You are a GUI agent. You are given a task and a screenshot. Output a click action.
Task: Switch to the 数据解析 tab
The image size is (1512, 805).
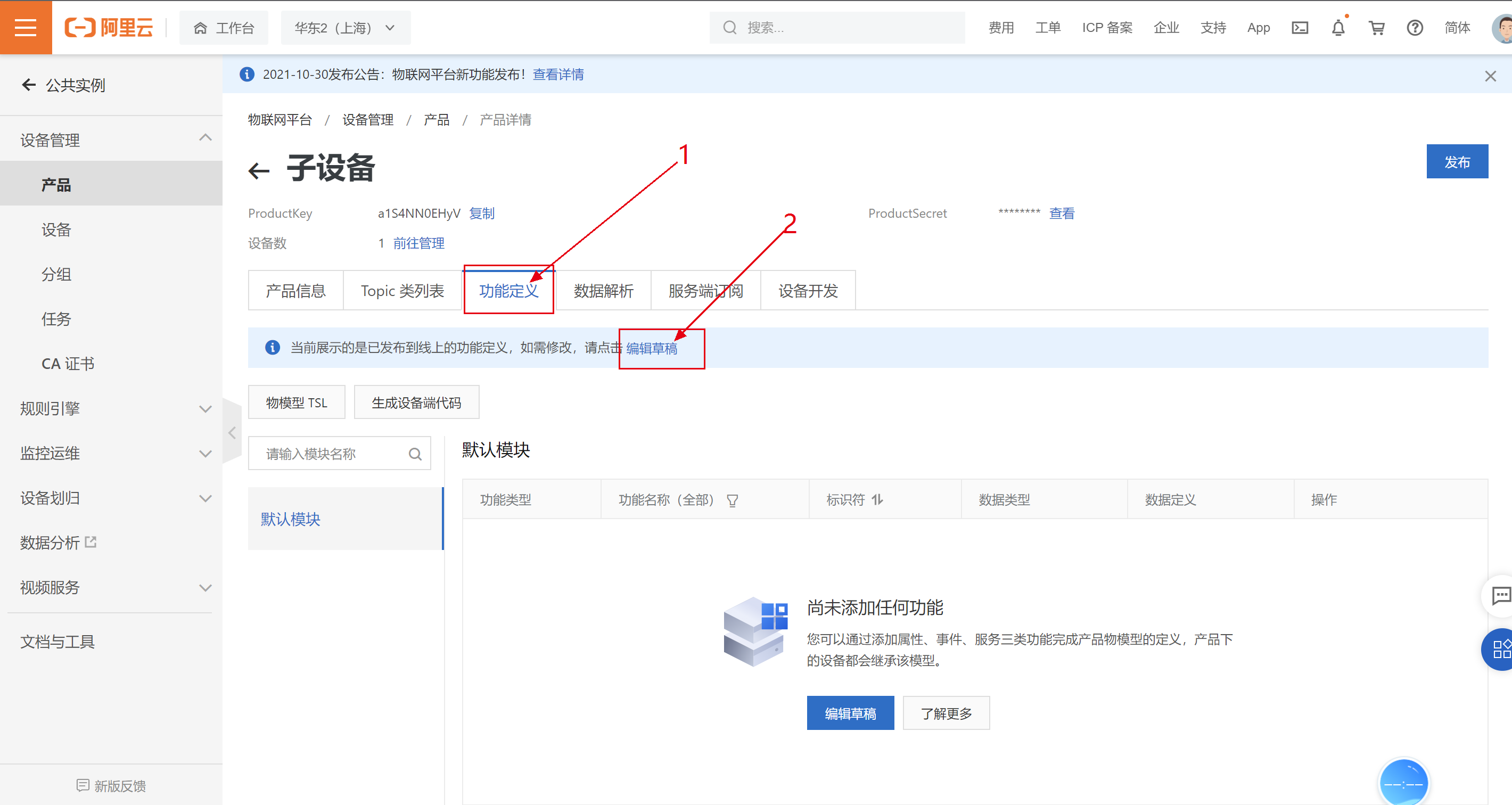(603, 291)
